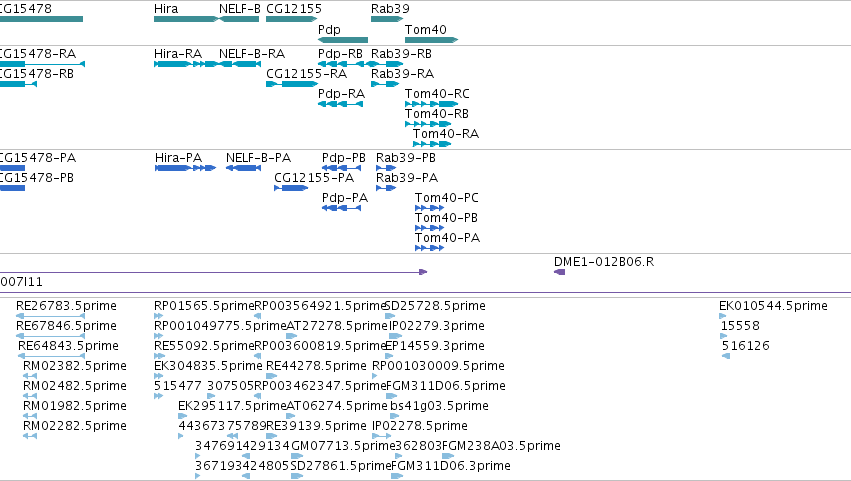Click the Pdp-PB protein label
The image size is (851, 481).
point(344,158)
